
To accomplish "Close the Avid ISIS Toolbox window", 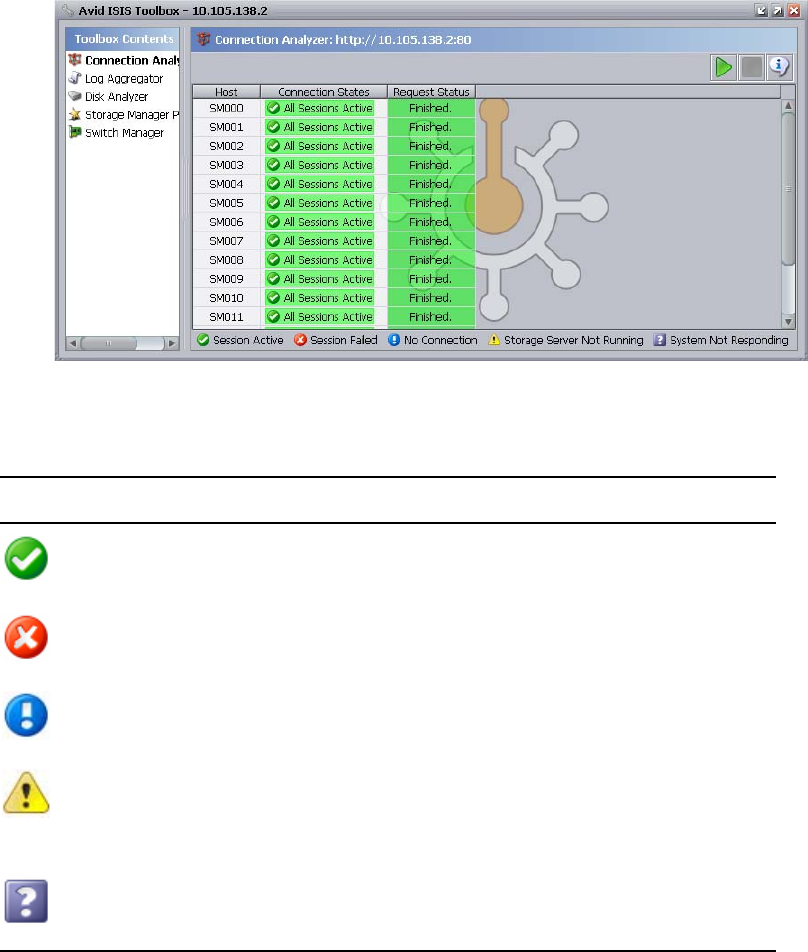I will pyautogui.click(x=794, y=10).
